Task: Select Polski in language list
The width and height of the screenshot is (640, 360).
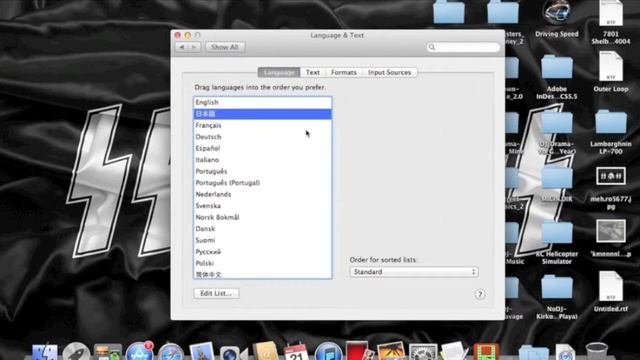Action: (263, 263)
